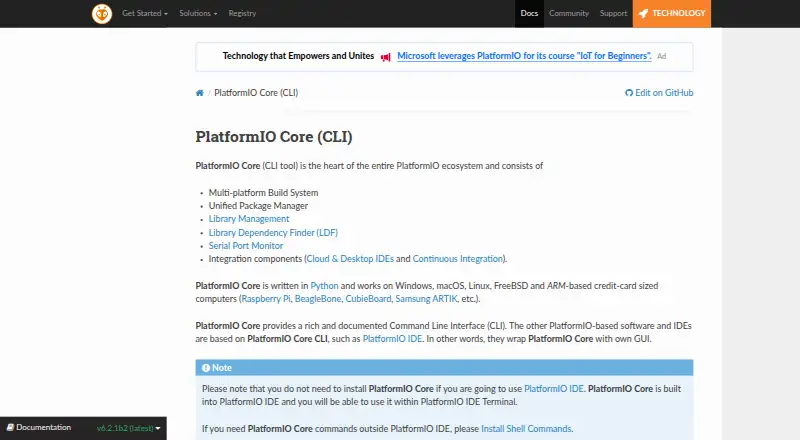Click the Ad label in the banner
The image size is (800, 440).
(x=661, y=56)
